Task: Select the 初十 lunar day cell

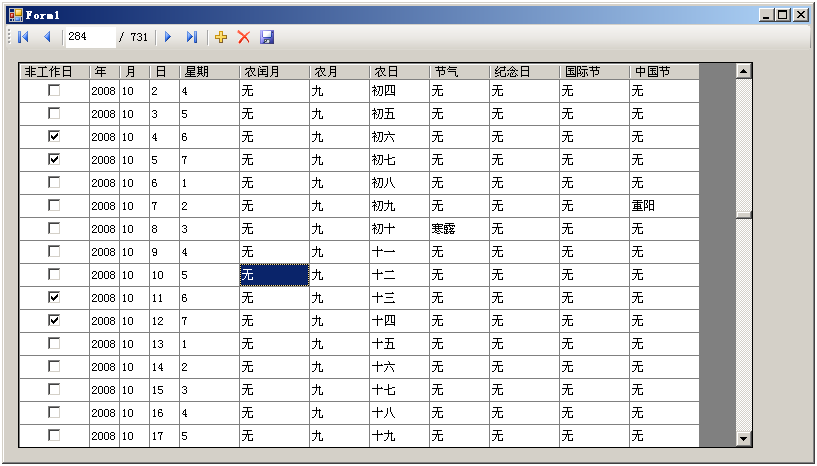Action: [400, 229]
